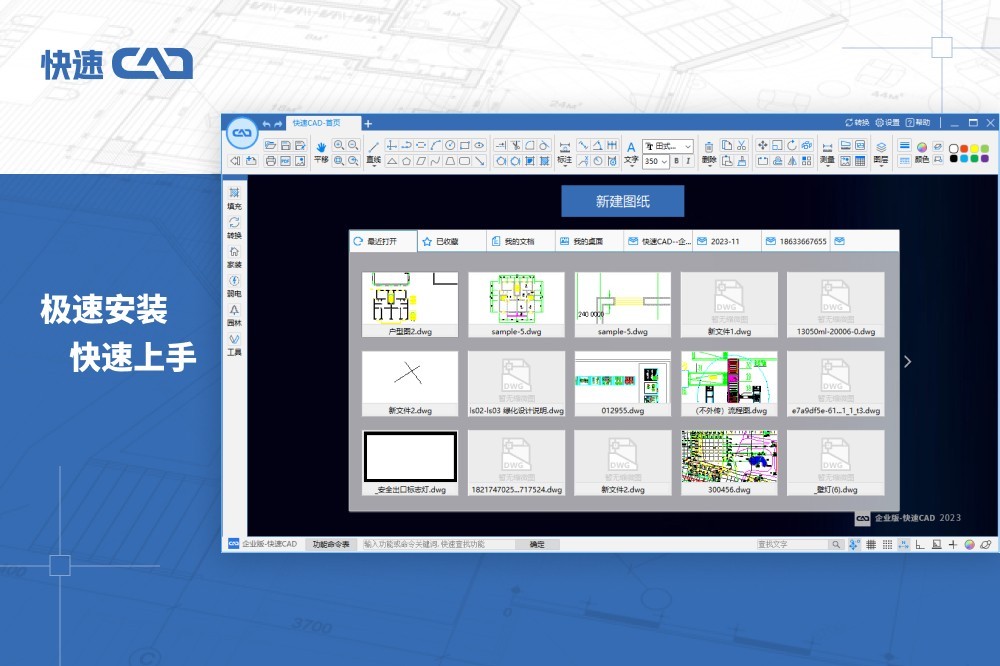The width and height of the screenshot is (1000, 666).
Task: Click the 功能命令表 button
Action: [x=330, y=544]
